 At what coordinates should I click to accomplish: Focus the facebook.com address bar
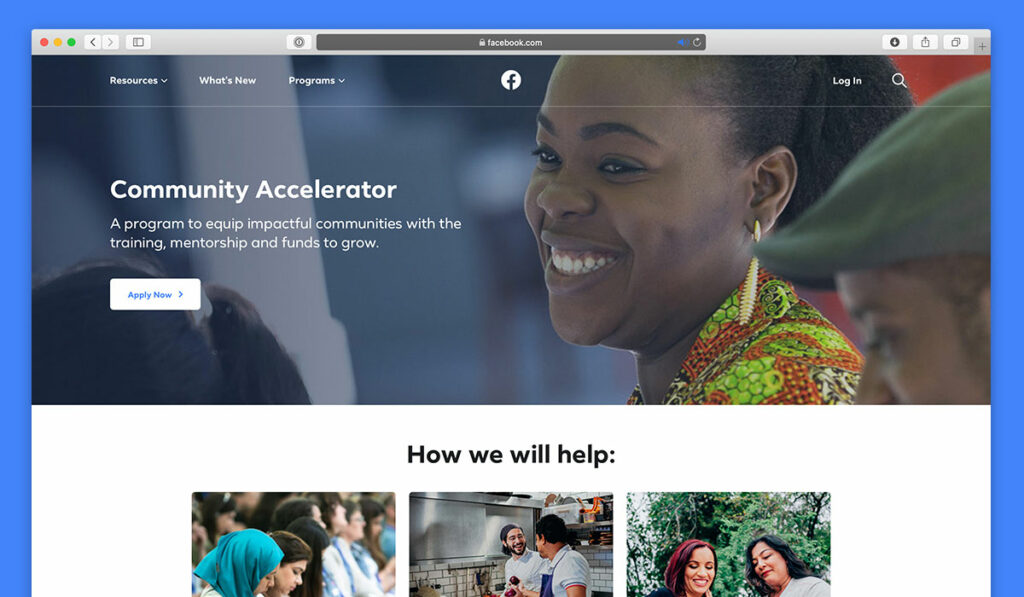(x=511, y=42)
